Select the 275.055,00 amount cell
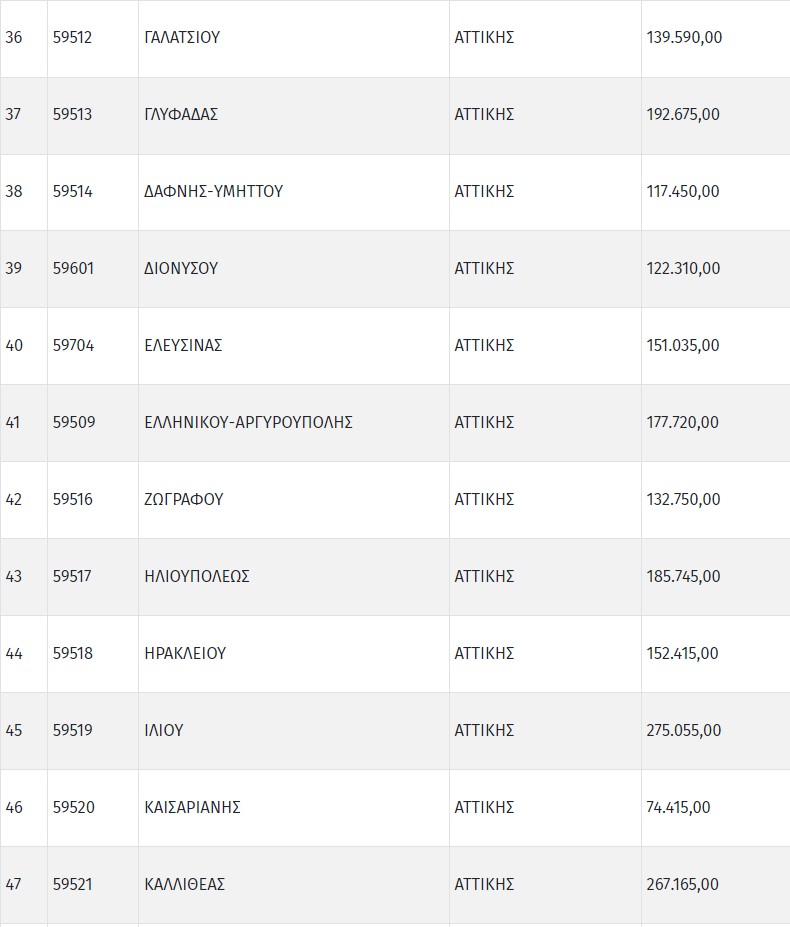 click(684, 731)
